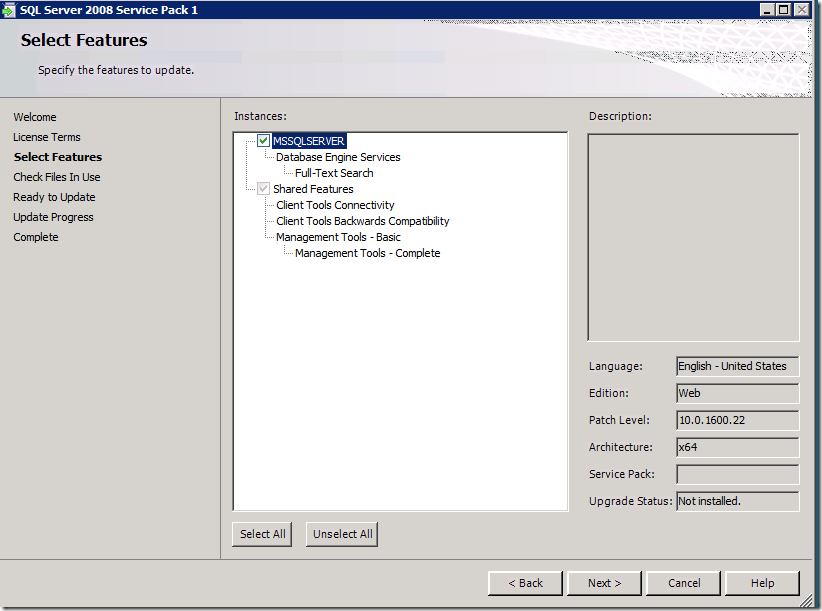The image size is (822, 611).
Task: Click the empty Service Pack field
Action: point(738,474)
